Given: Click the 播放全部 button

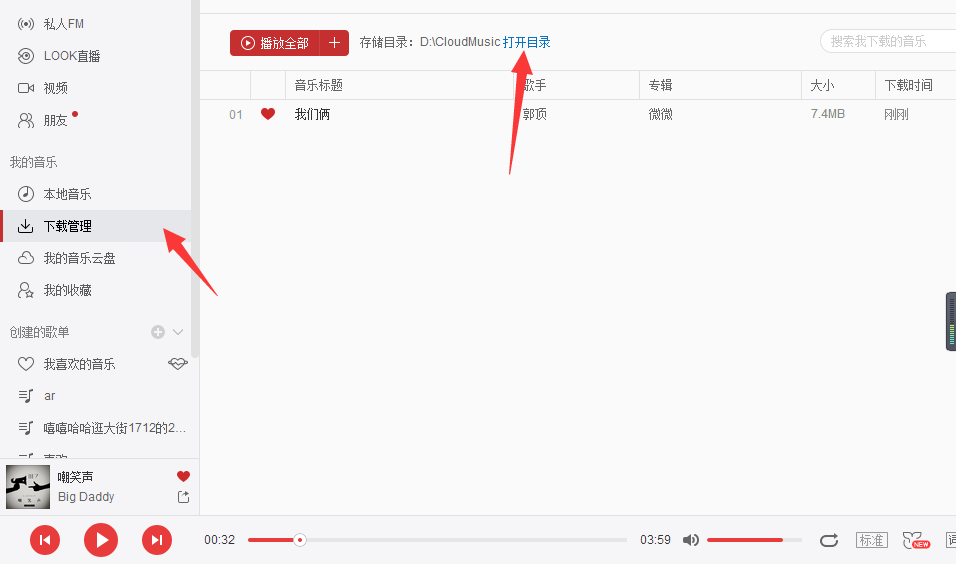Looking at the screenshot, I should [275, 43].
